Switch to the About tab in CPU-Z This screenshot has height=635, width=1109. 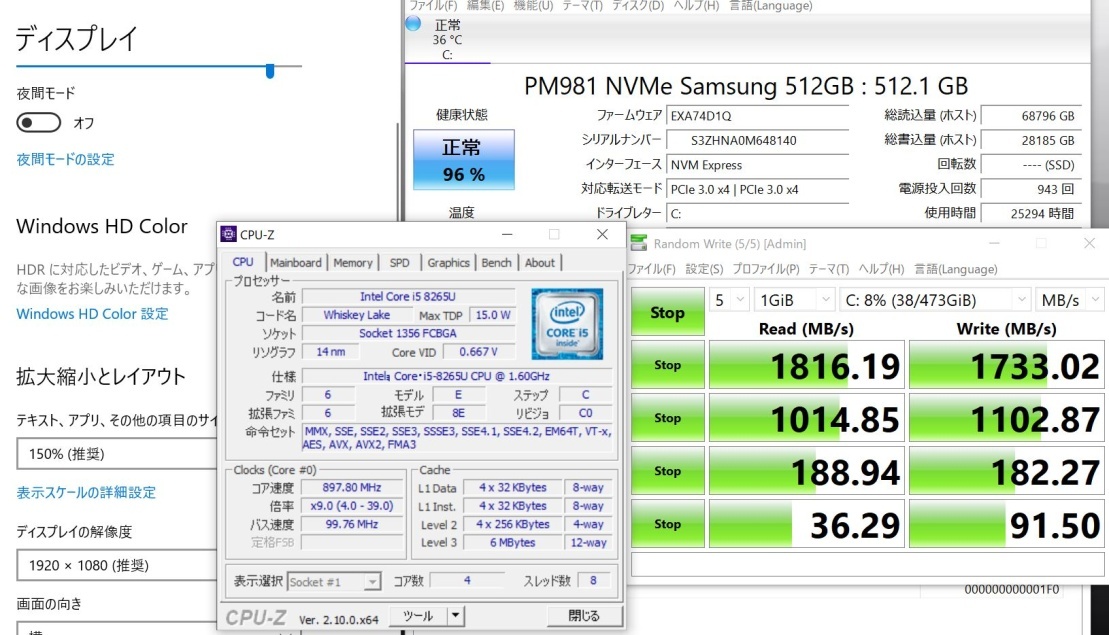click(x=540, y=262)
